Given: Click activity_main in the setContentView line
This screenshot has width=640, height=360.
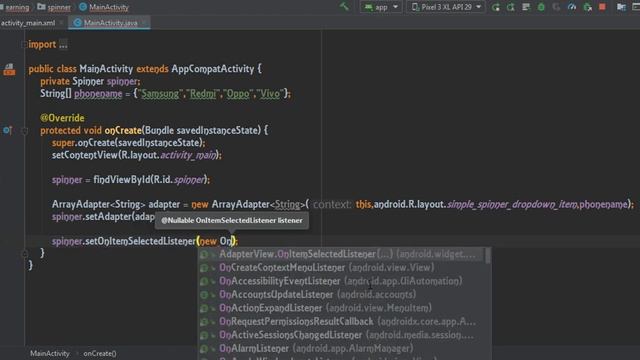Looking at the screenshot, I should point(188,155).
